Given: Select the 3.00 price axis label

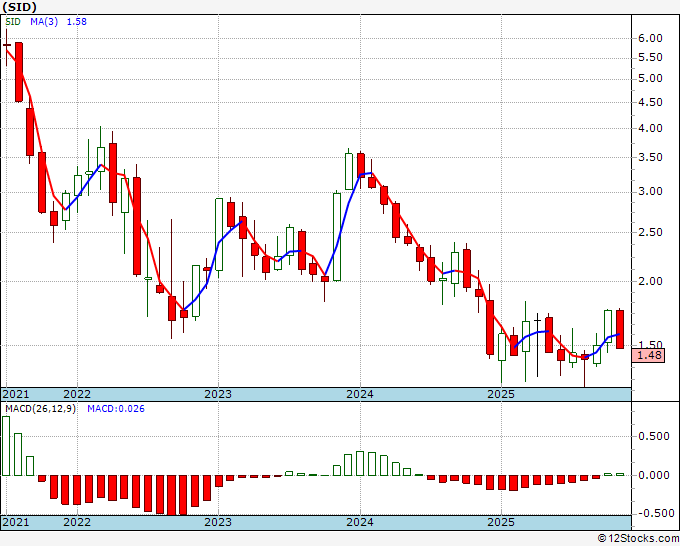Looking at the screenshot, I should click(x=651, y=192).
